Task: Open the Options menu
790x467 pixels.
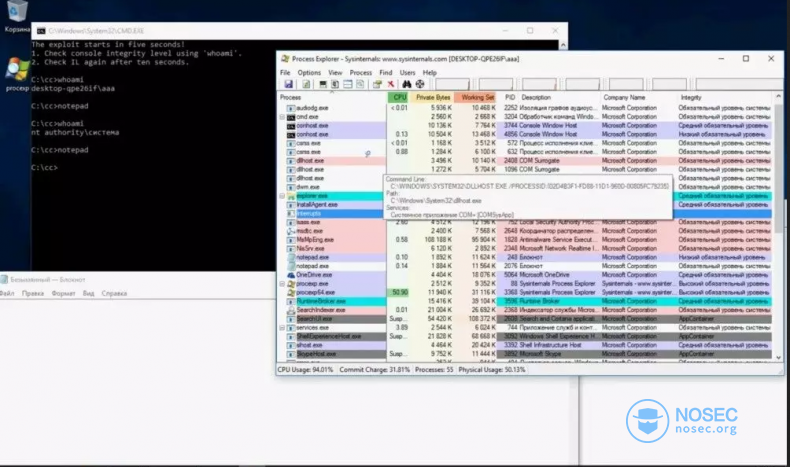Action: [x=309, y=73]
